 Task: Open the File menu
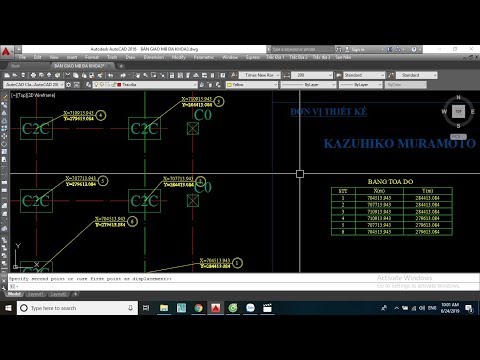point(22,57)
